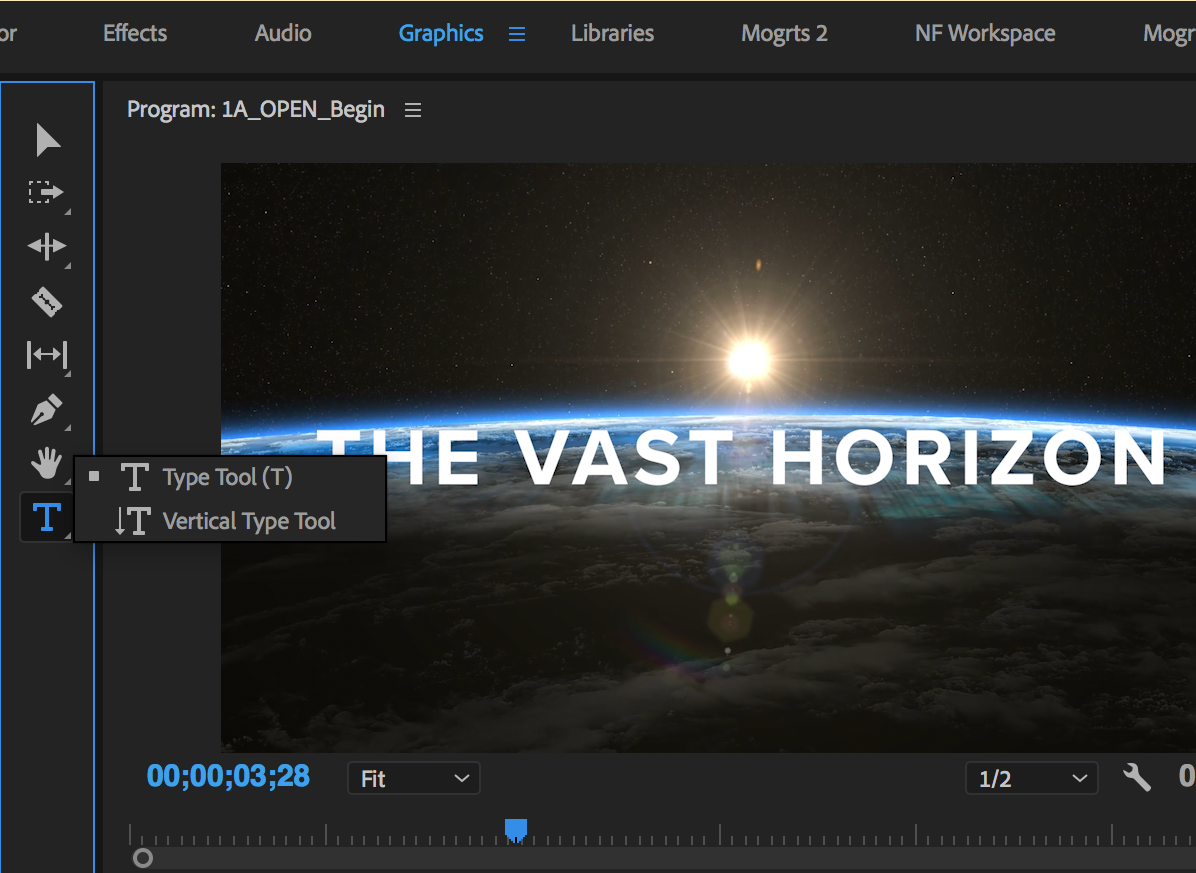This screenshot has height=873, width=1196.
Task: Open the Libraries workspace tab
Action: pos(612,34)
